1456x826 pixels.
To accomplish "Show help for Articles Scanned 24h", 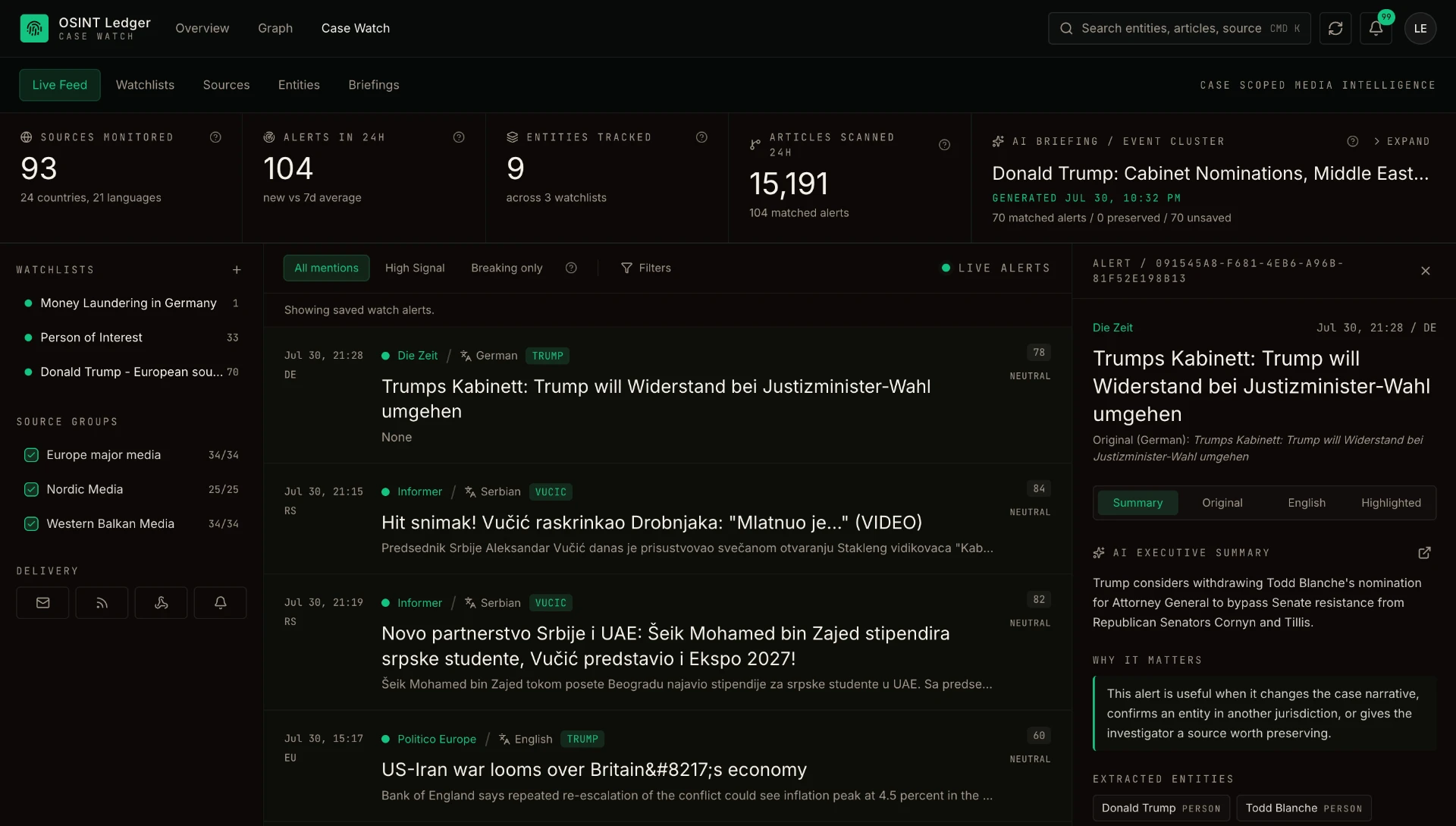I will (944, 145).
